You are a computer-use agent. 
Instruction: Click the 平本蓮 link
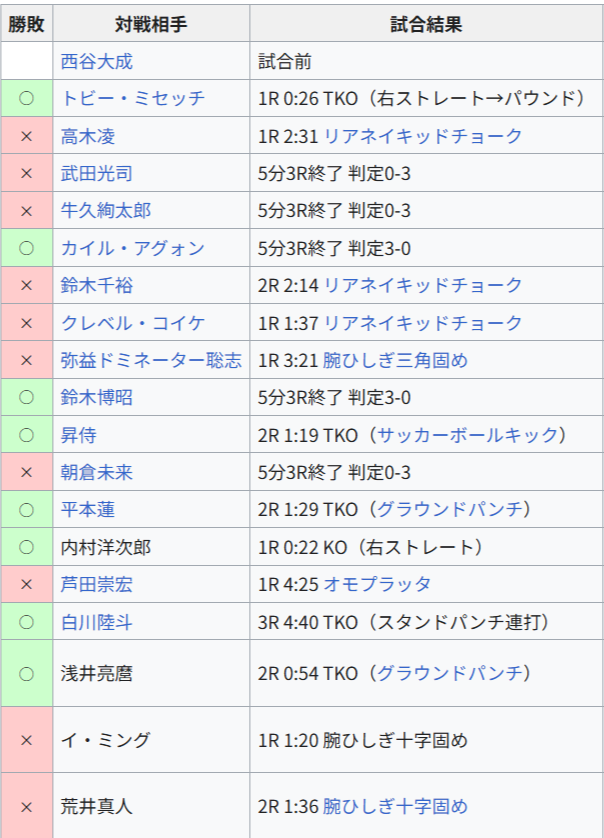88,509
